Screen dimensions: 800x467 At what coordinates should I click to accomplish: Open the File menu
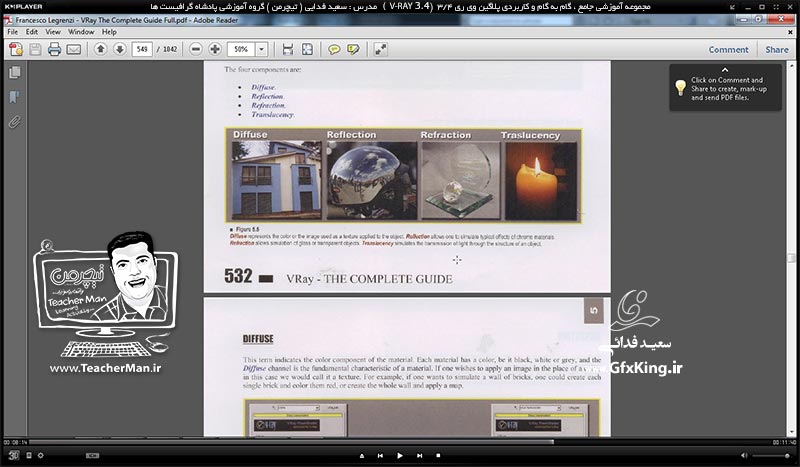click(13, 32)
